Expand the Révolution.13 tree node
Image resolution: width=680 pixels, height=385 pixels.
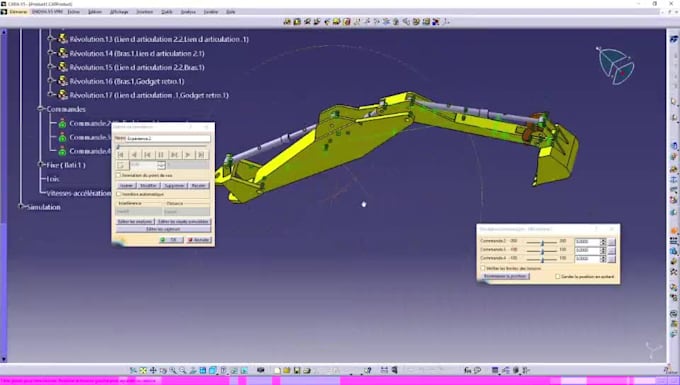click(x=51, y=39)
